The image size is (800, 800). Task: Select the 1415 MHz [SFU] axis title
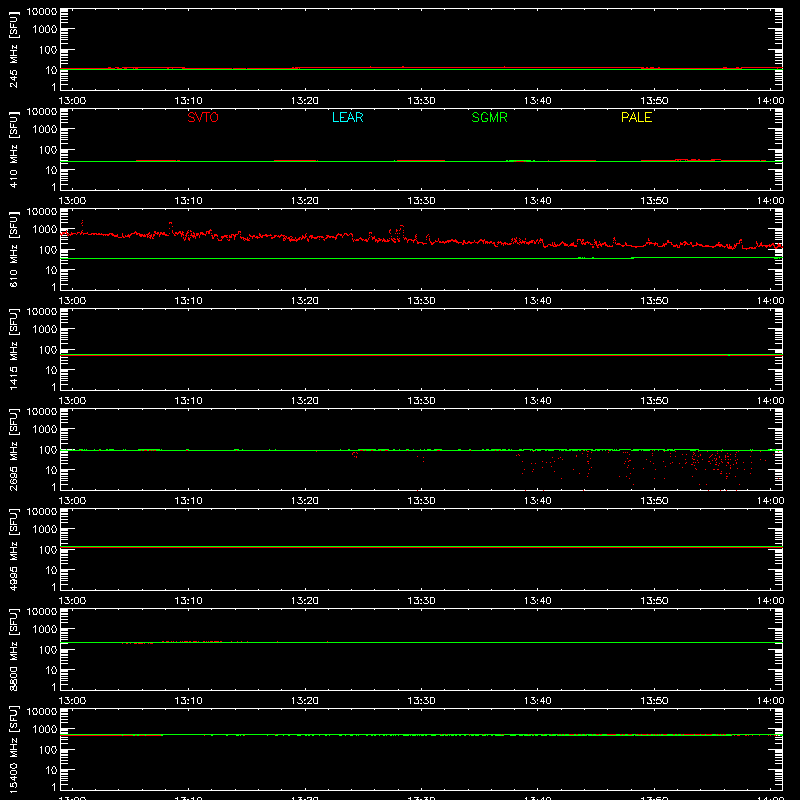click(x=13, y=349)
